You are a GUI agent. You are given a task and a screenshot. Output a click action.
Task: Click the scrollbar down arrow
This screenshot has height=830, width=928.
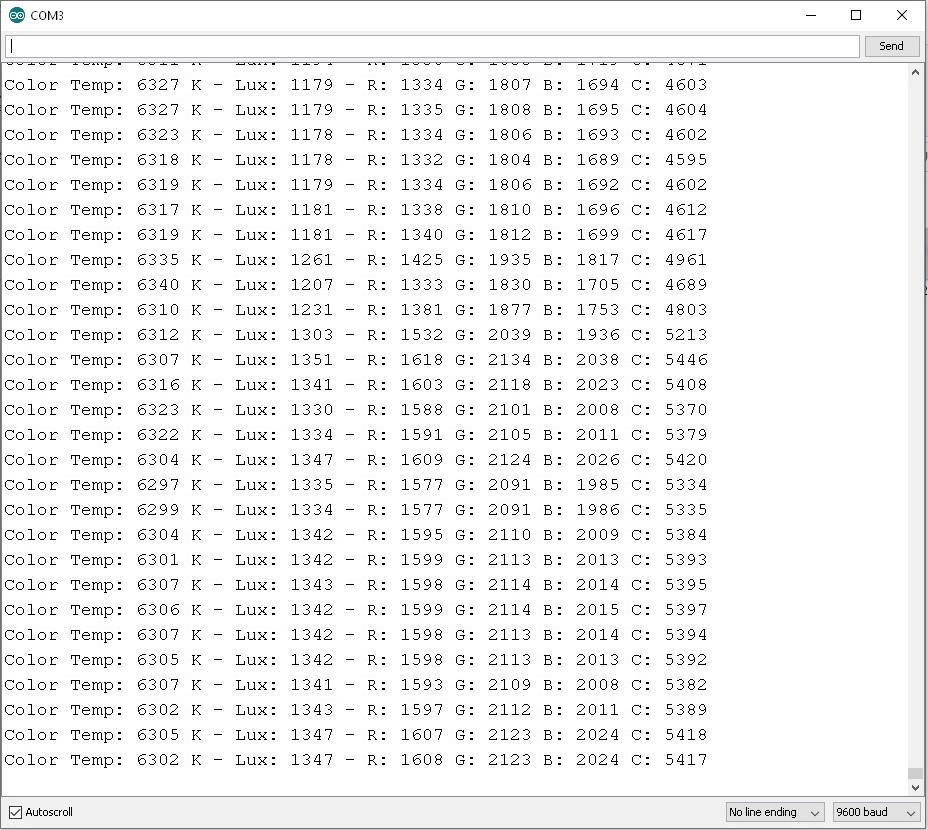tap(915, 788)
